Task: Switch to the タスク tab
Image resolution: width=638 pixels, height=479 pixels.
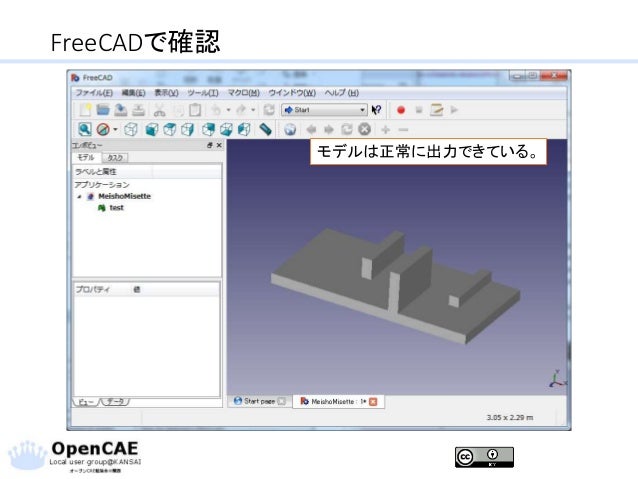Action: pos(115,157)
